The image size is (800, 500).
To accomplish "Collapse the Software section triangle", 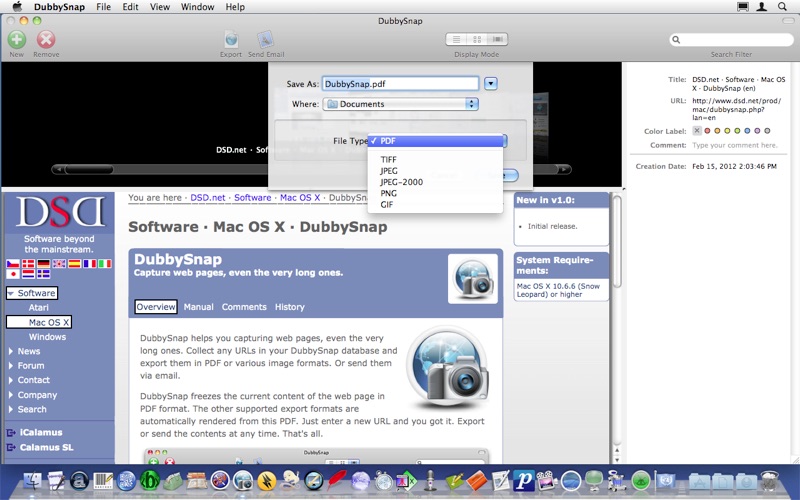I will point(11,293).
